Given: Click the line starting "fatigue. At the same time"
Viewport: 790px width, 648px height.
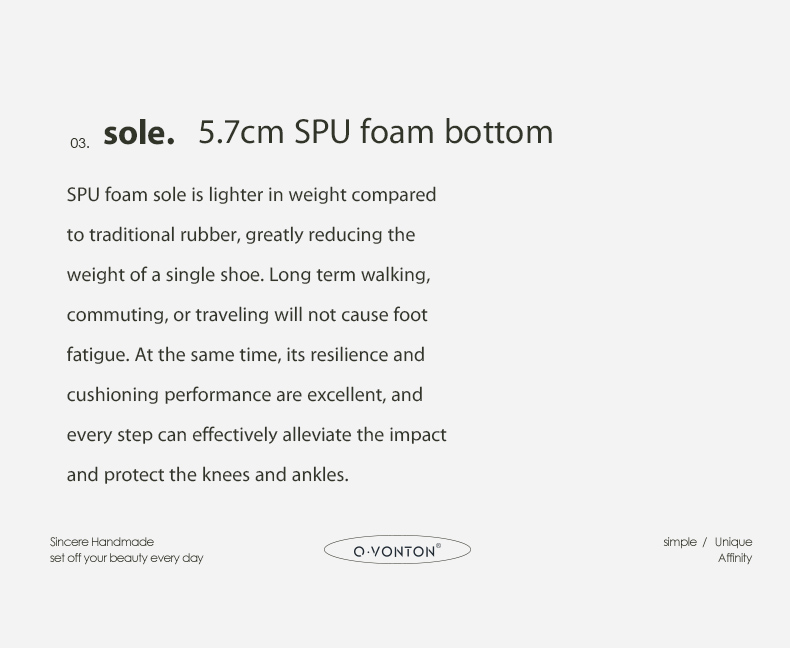Looking at the screenshot, I should pyautogui.click(x=245, y=355).
